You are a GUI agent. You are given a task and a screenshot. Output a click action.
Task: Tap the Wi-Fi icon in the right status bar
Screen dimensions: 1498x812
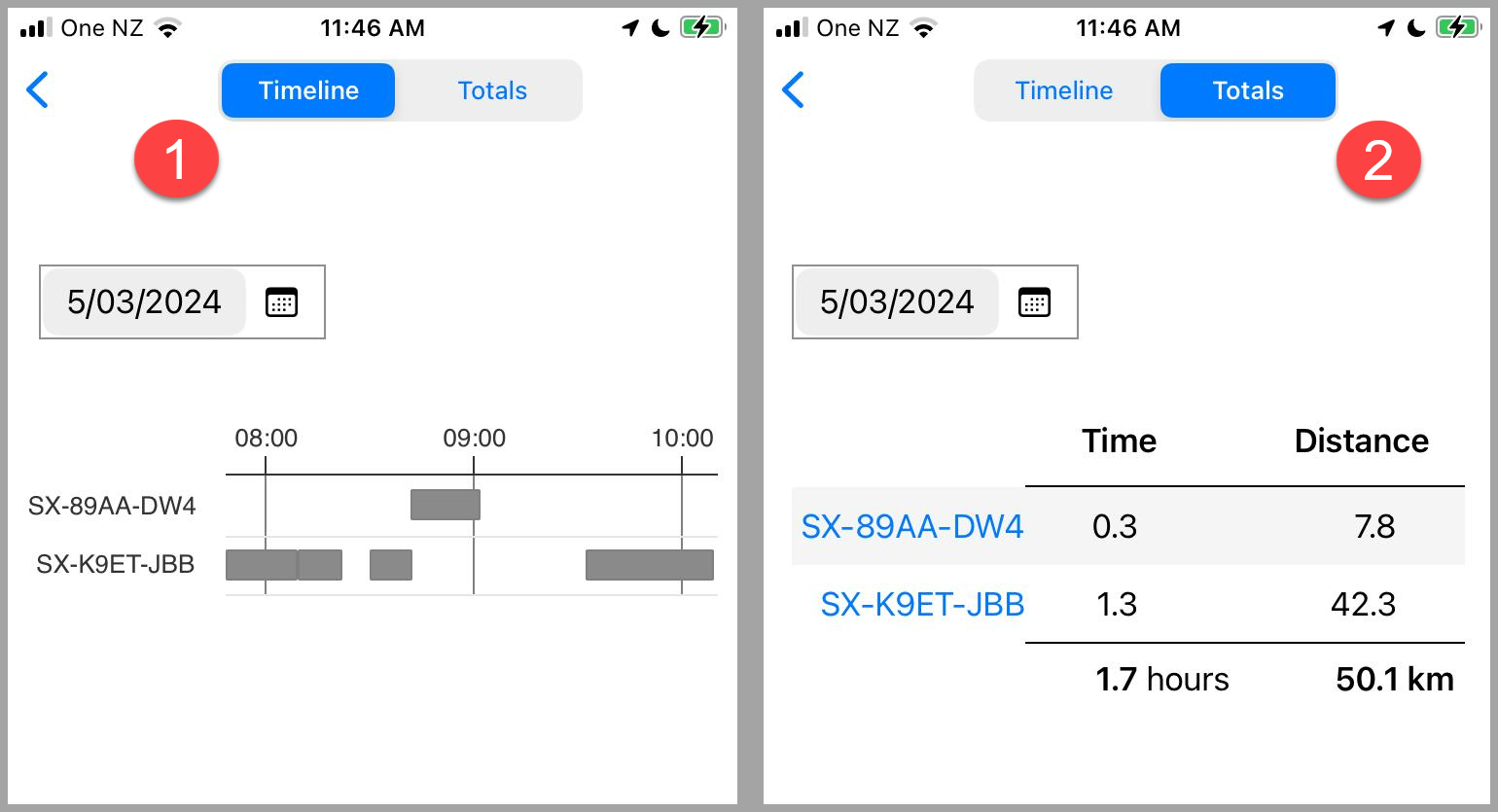923,28
